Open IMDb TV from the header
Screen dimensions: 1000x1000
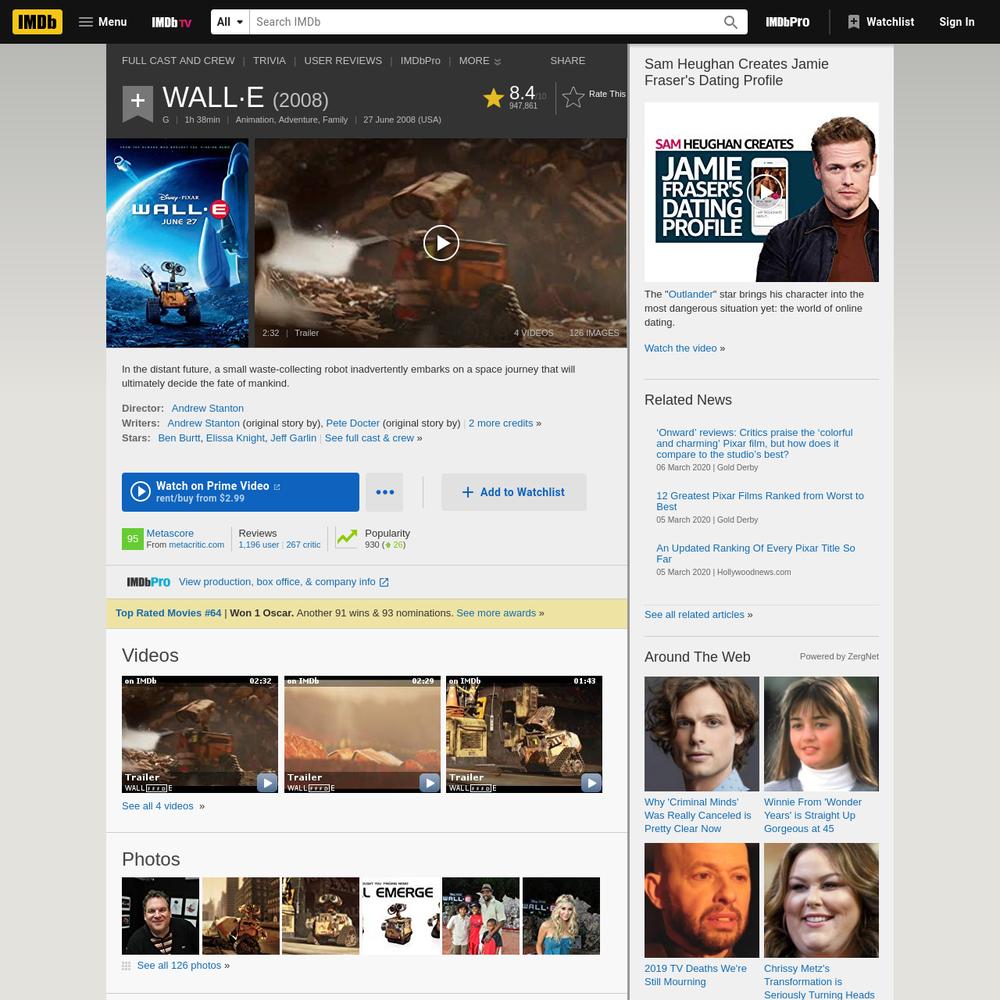click(x=171, y=22)
